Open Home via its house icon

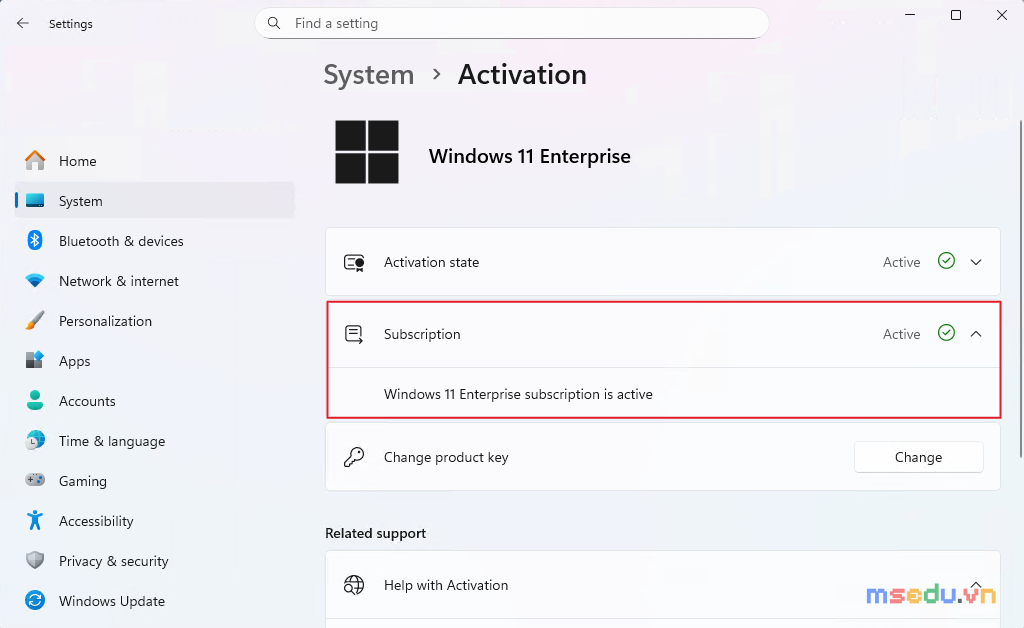click(35, 161)
